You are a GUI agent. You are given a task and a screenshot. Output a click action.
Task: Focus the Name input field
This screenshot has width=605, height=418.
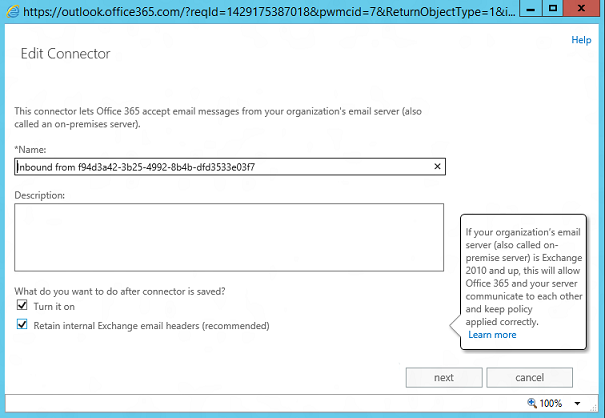click(x=230, y=167)
